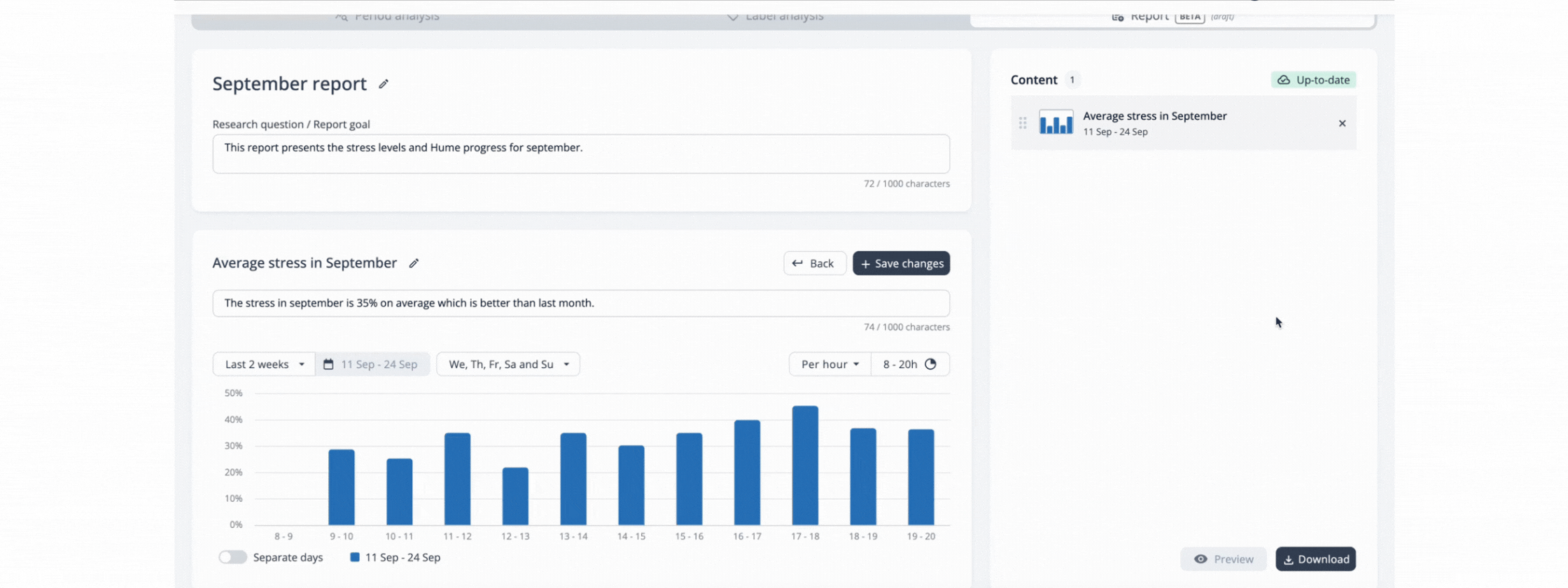Remove Average stress in September from content
This screenshot has height=588, width=1568.
(x=1342, y=123)
